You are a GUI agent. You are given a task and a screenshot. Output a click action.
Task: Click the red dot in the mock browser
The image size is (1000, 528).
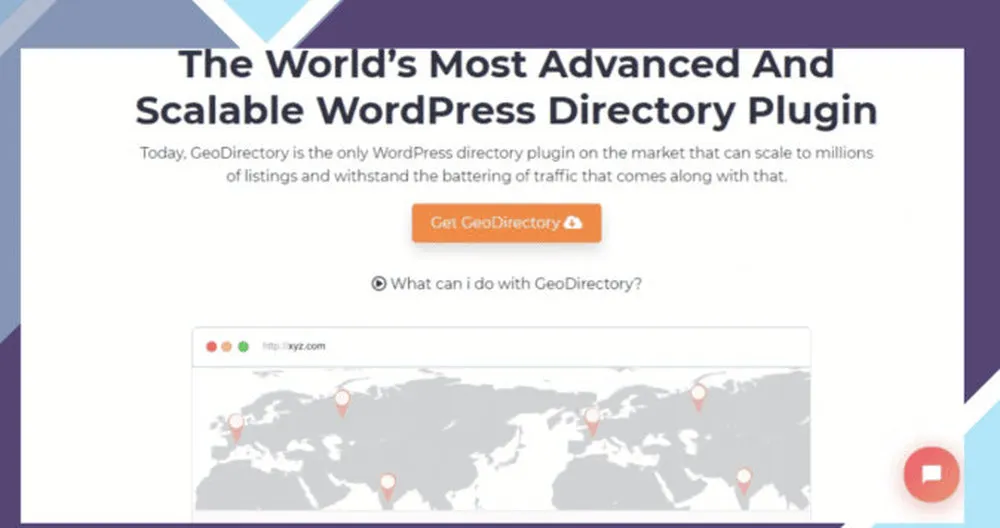pyautogui.click(x=211, y=347)
